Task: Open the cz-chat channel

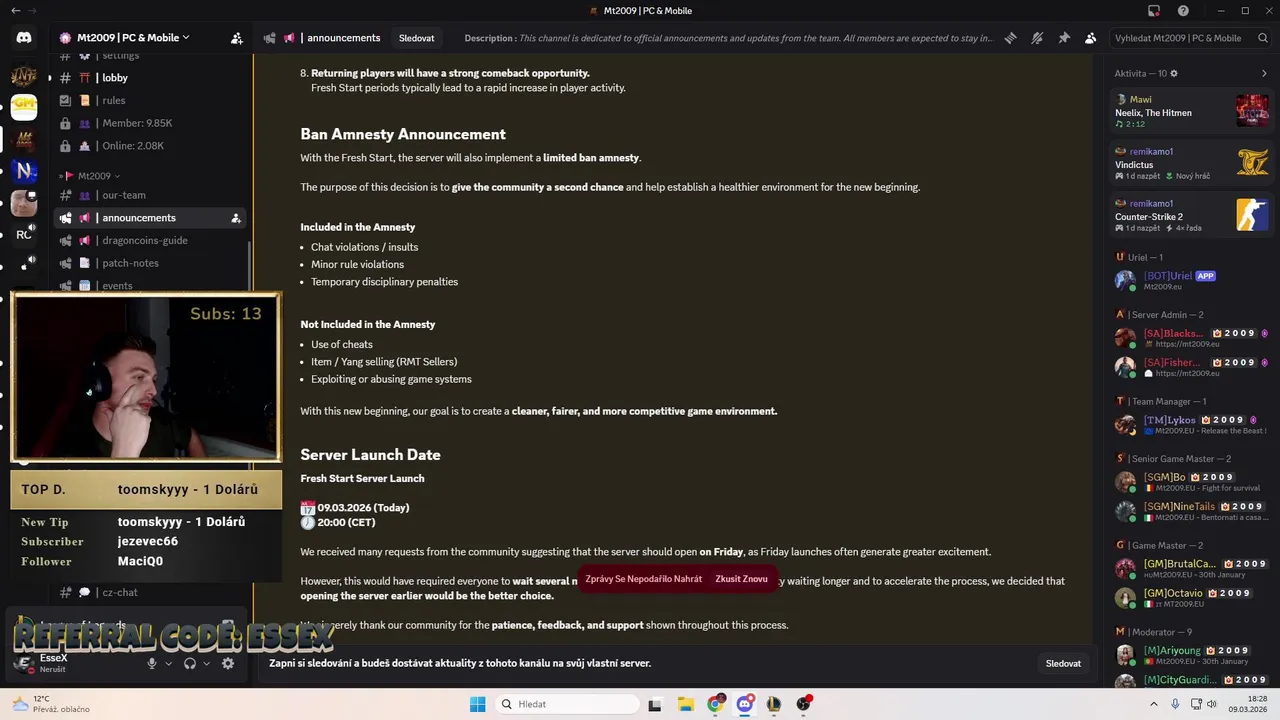Action: (x=150, y=592)
